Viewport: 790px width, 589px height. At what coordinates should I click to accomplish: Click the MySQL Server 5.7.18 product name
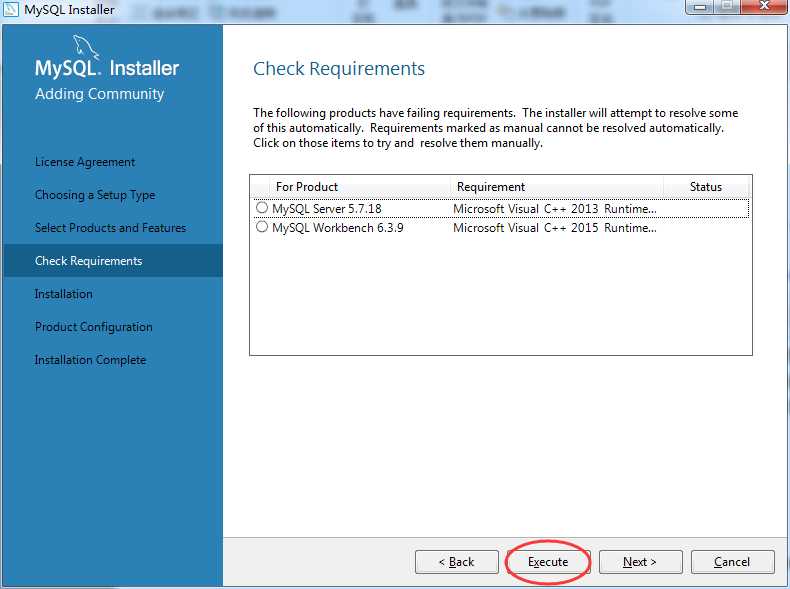point(326,209)
